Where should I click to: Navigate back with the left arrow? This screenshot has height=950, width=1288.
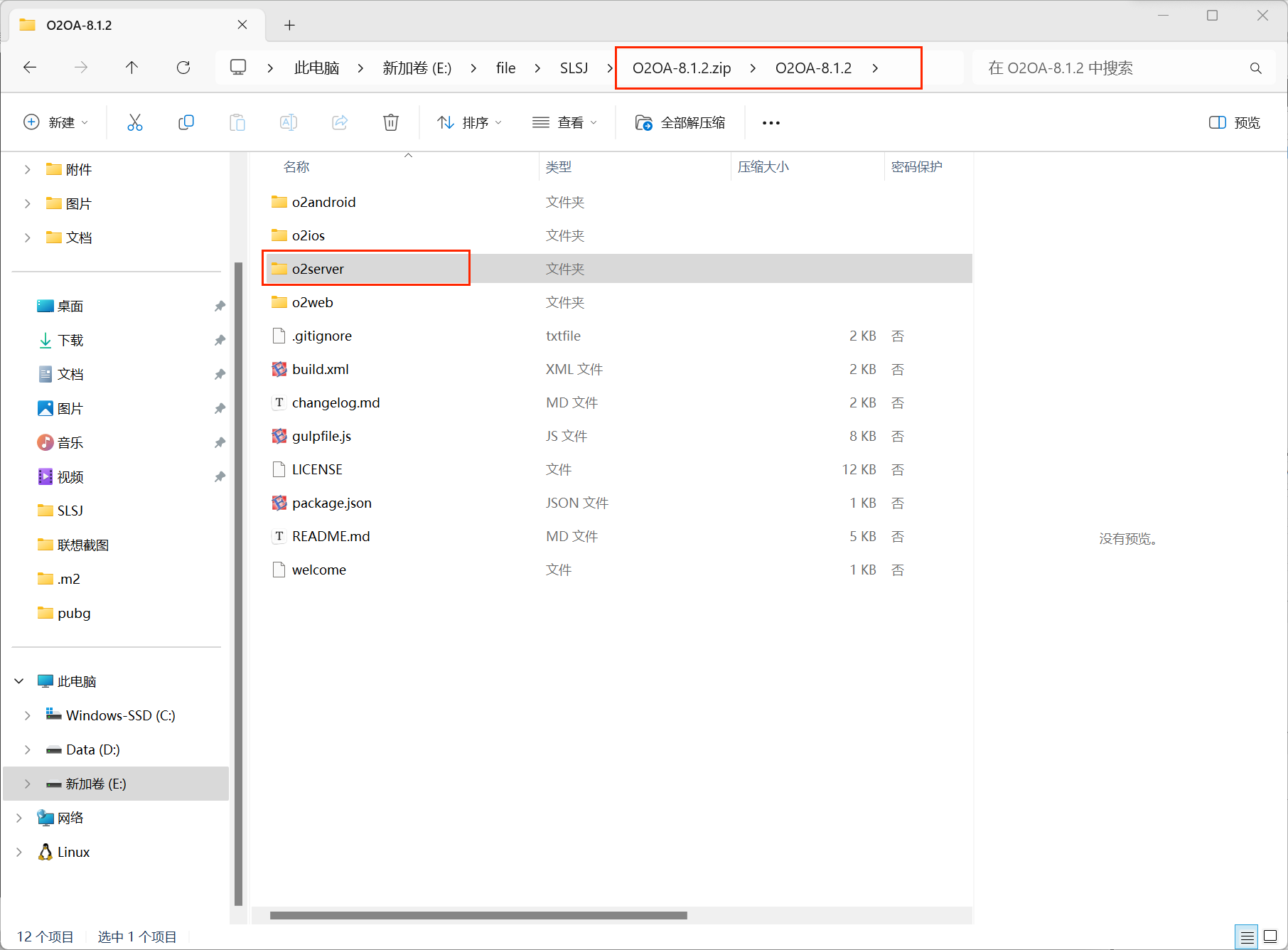(x=30, y=68)
